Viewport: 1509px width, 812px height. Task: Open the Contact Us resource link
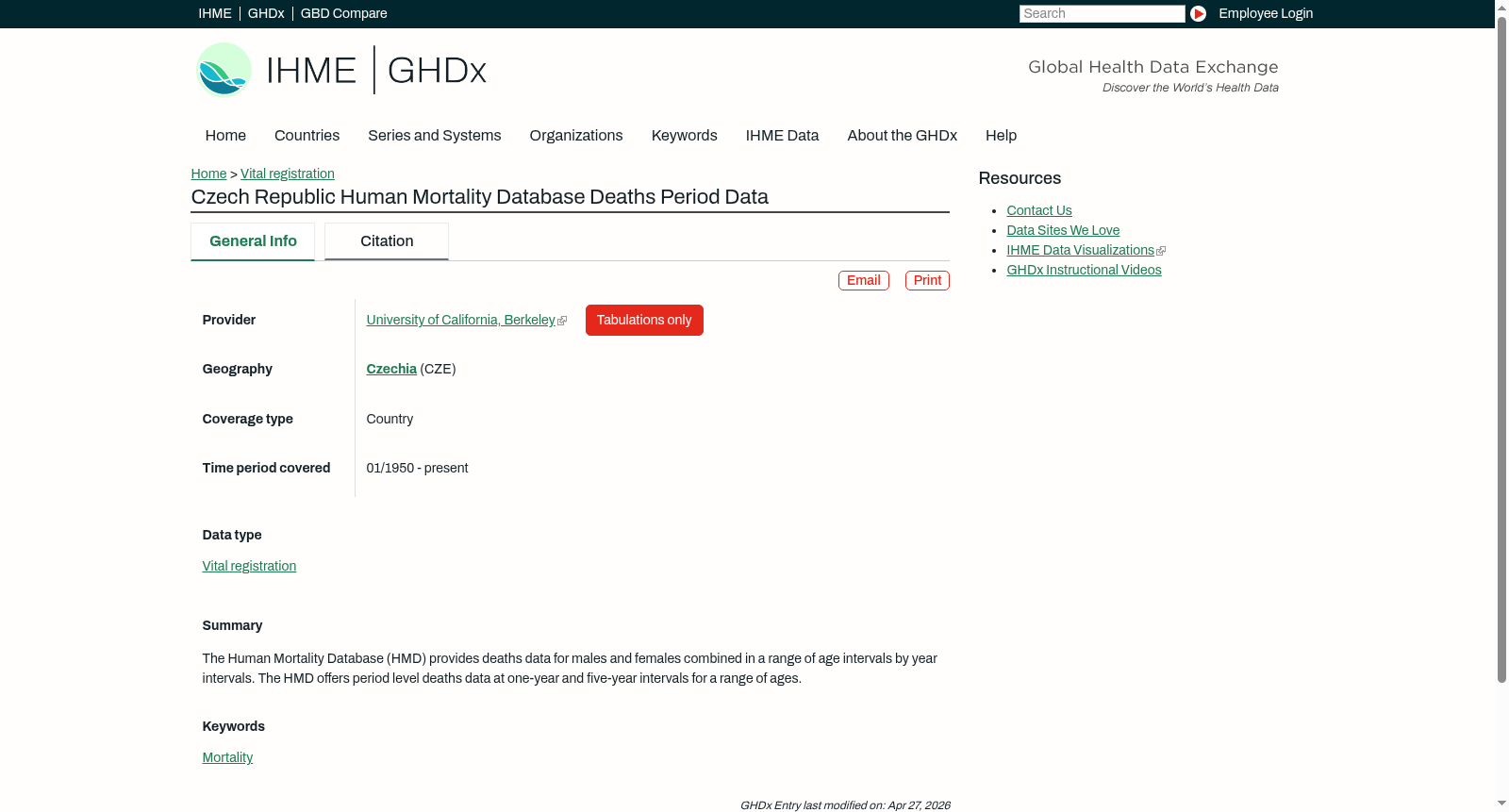(x=1039, y=210)
